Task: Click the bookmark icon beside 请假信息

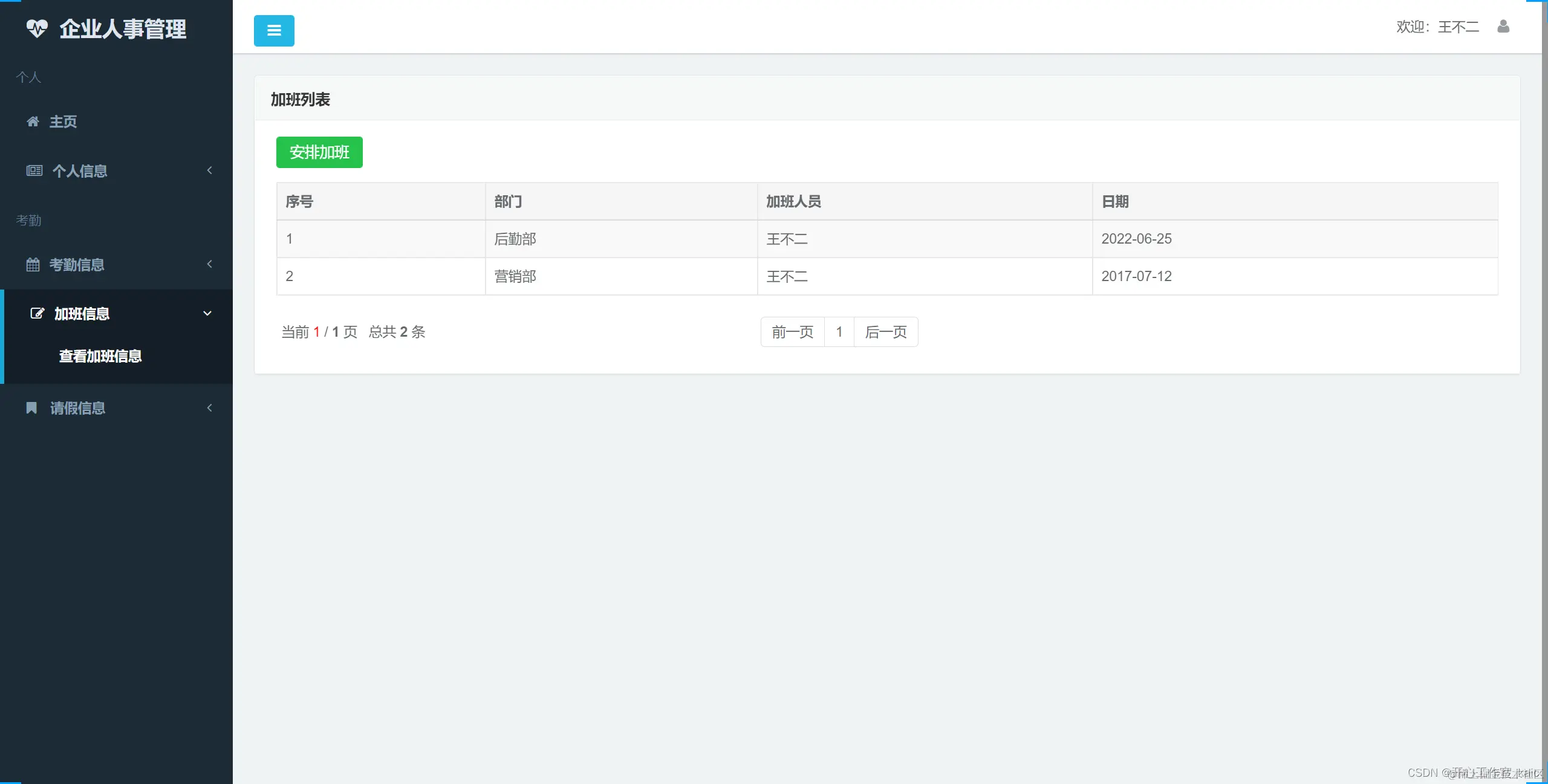Action: click(x=31, y=408)
